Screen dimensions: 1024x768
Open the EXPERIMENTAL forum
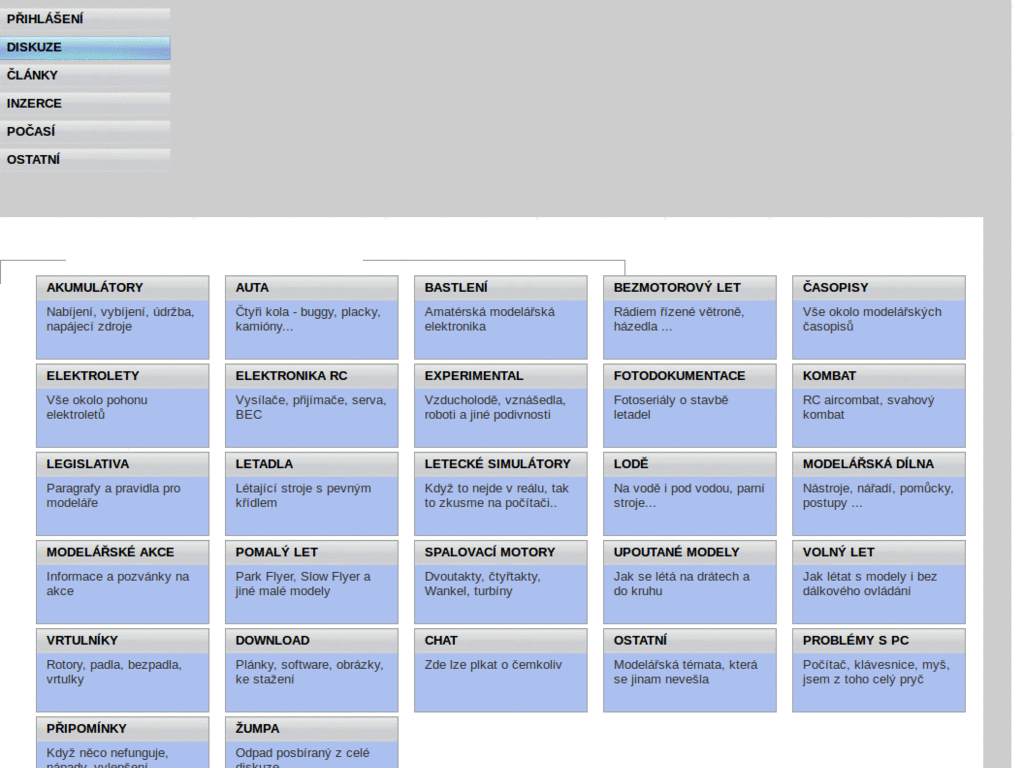tap(473, 376)
